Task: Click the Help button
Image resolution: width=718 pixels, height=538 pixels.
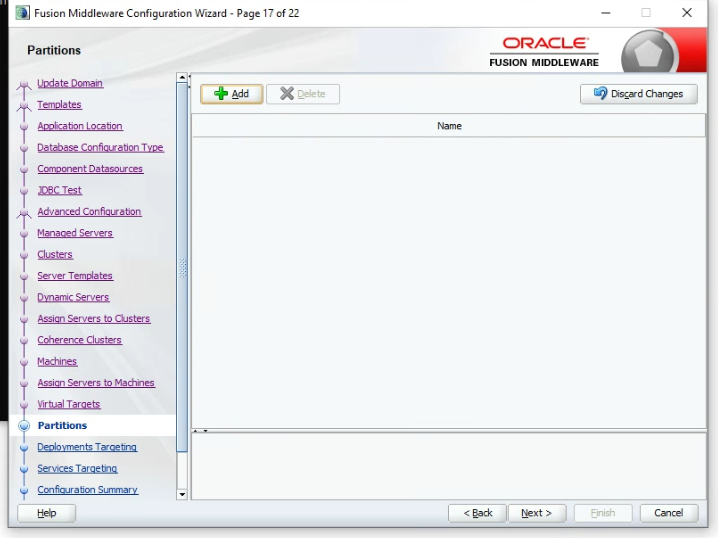Action: (47, 513)
